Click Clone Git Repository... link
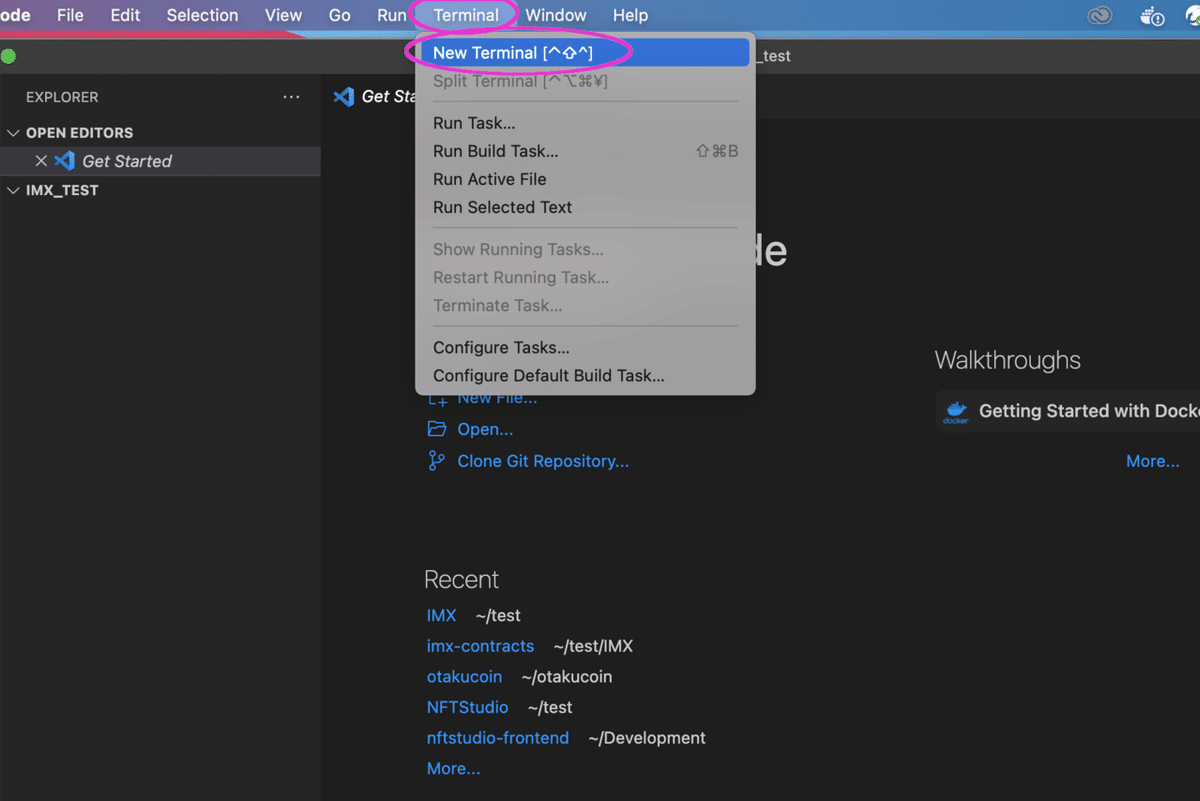The width and height of the screenshot is (1200, 801). [543, 461]
